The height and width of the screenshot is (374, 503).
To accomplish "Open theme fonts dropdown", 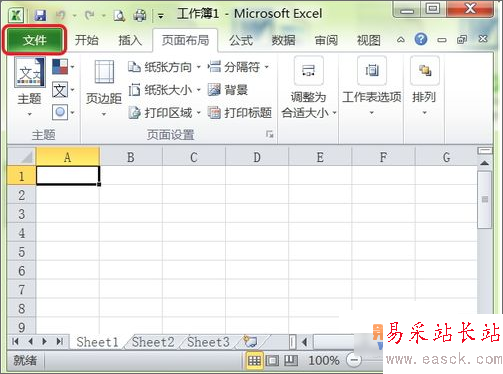I will [63, 90].
